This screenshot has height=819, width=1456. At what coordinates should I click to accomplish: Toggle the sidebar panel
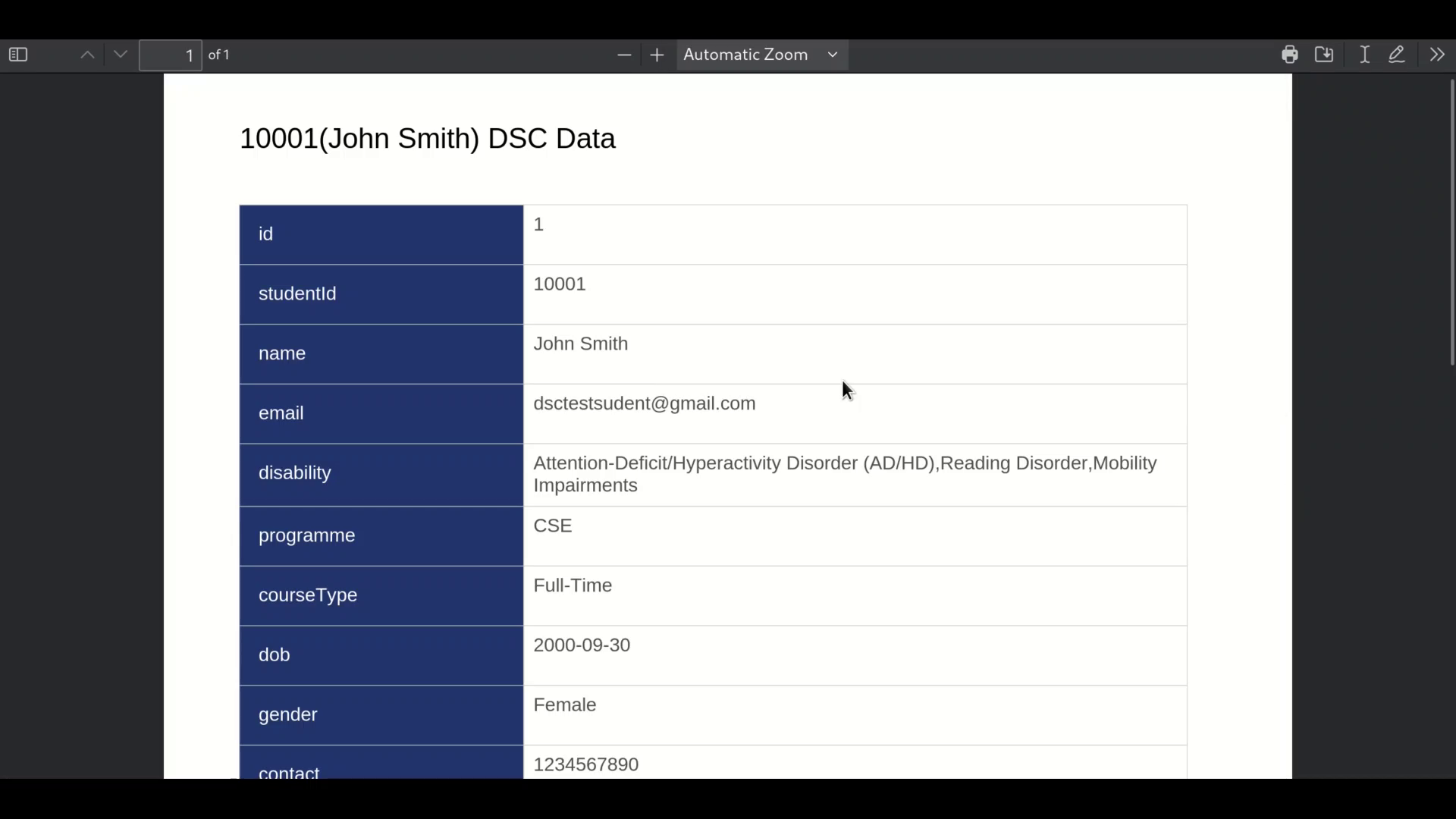pyautogui.click(x=18, y=55)
